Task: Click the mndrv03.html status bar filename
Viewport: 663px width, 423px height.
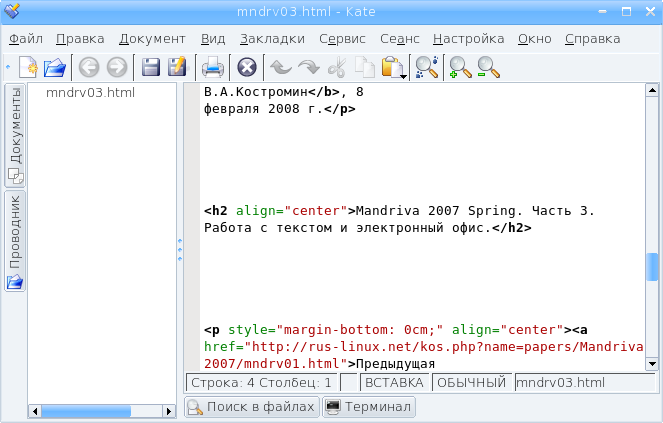Action: point(585,383)
